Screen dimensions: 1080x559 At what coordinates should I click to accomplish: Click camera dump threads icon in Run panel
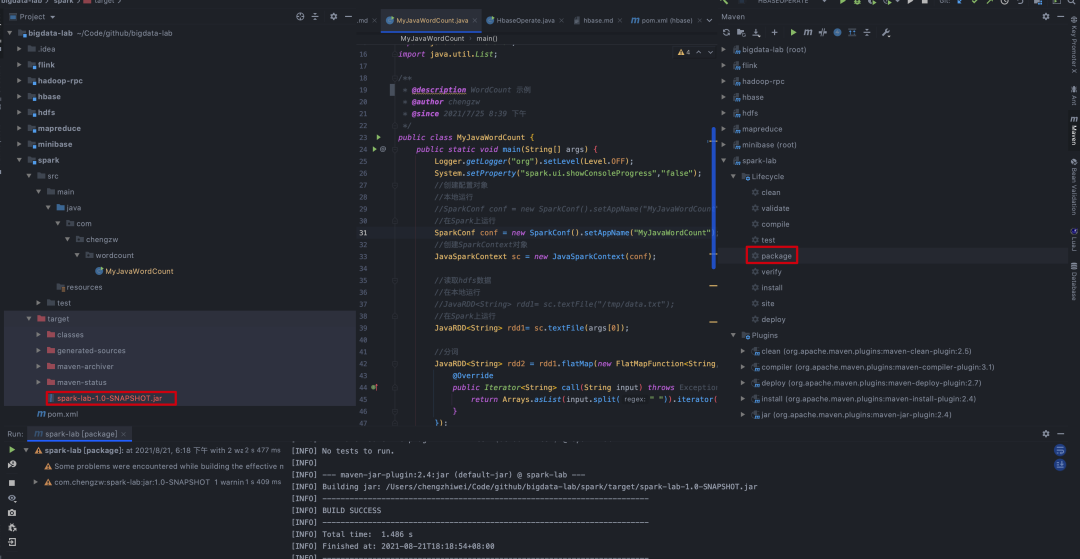click(x=12, y=513)
